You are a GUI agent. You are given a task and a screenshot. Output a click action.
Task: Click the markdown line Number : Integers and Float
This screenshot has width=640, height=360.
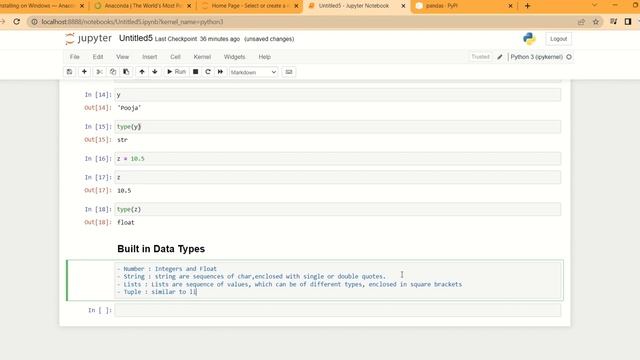167,269
